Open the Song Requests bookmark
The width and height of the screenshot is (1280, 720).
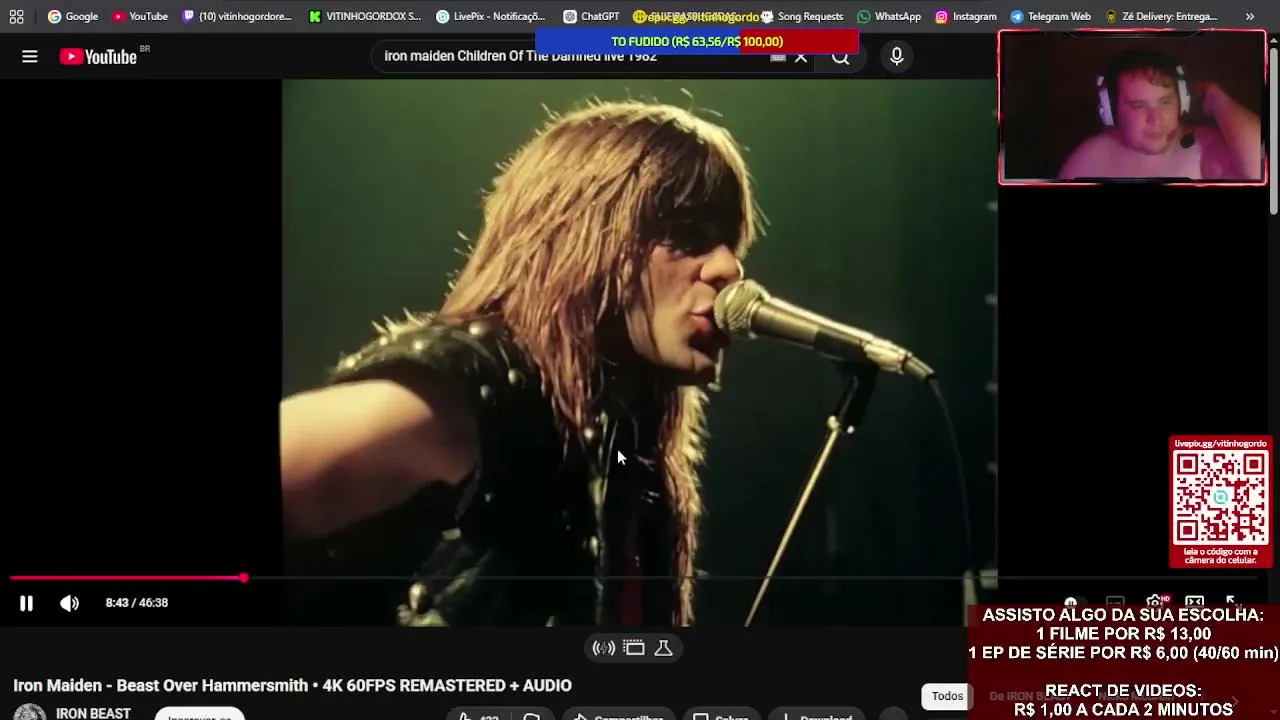point(801,16)
